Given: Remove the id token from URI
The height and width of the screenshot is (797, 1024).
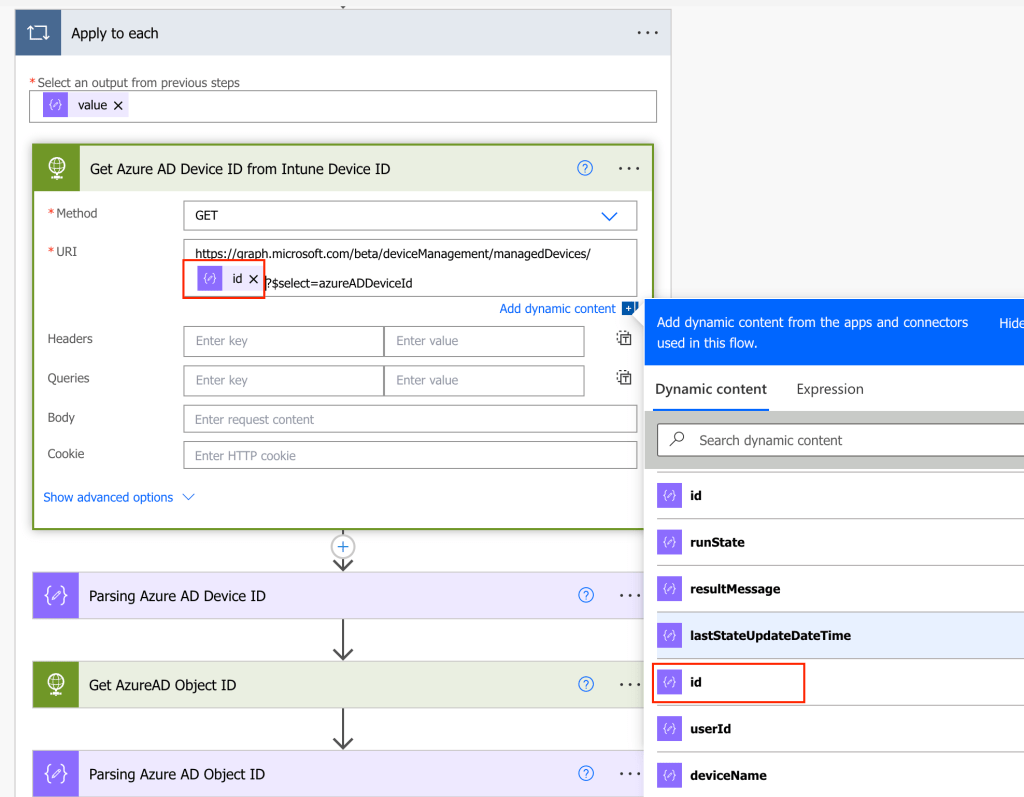Looking at the screenshot, I should (x=253, y=279).
